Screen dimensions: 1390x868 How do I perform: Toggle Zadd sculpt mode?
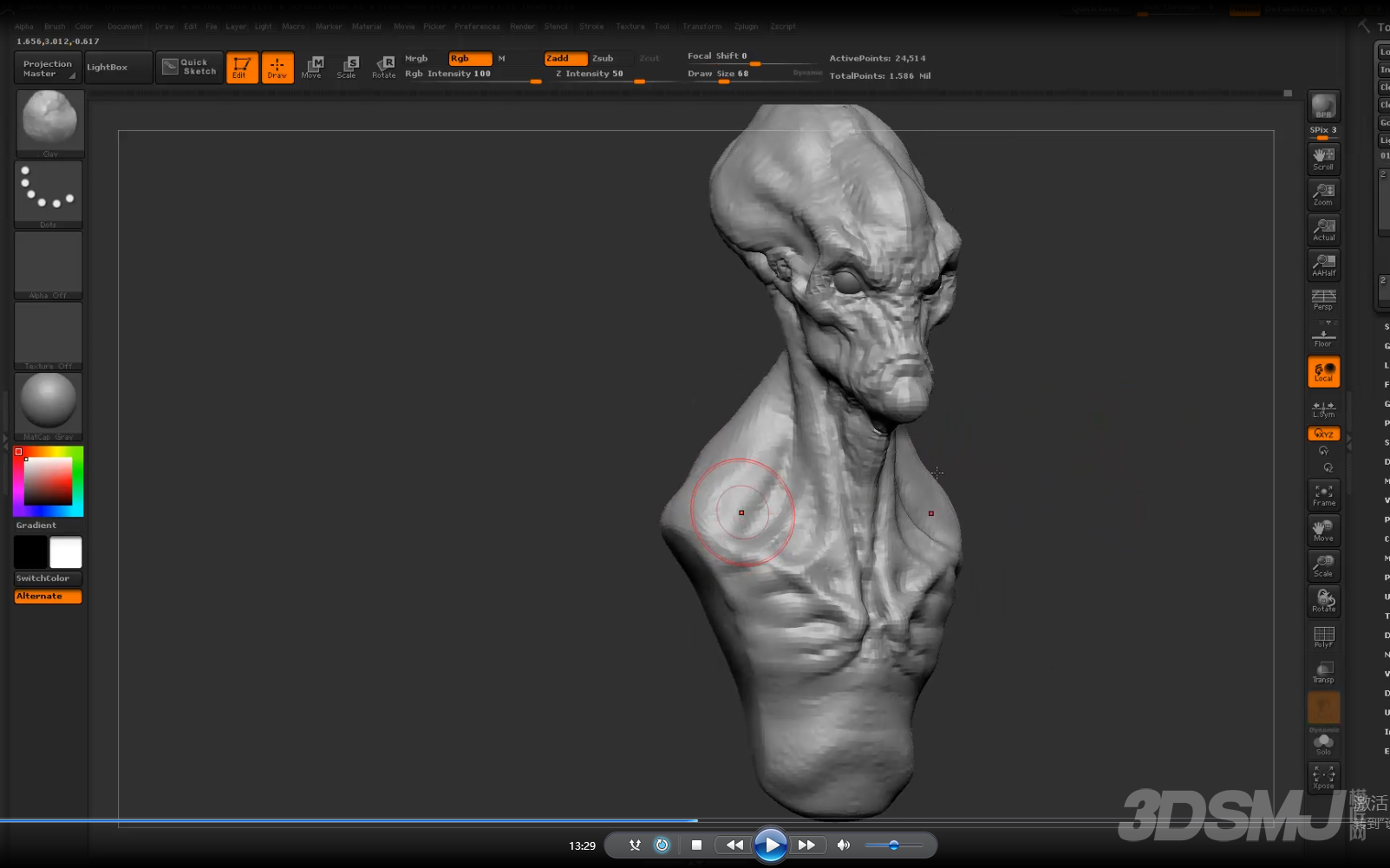(x=565, y=58)
